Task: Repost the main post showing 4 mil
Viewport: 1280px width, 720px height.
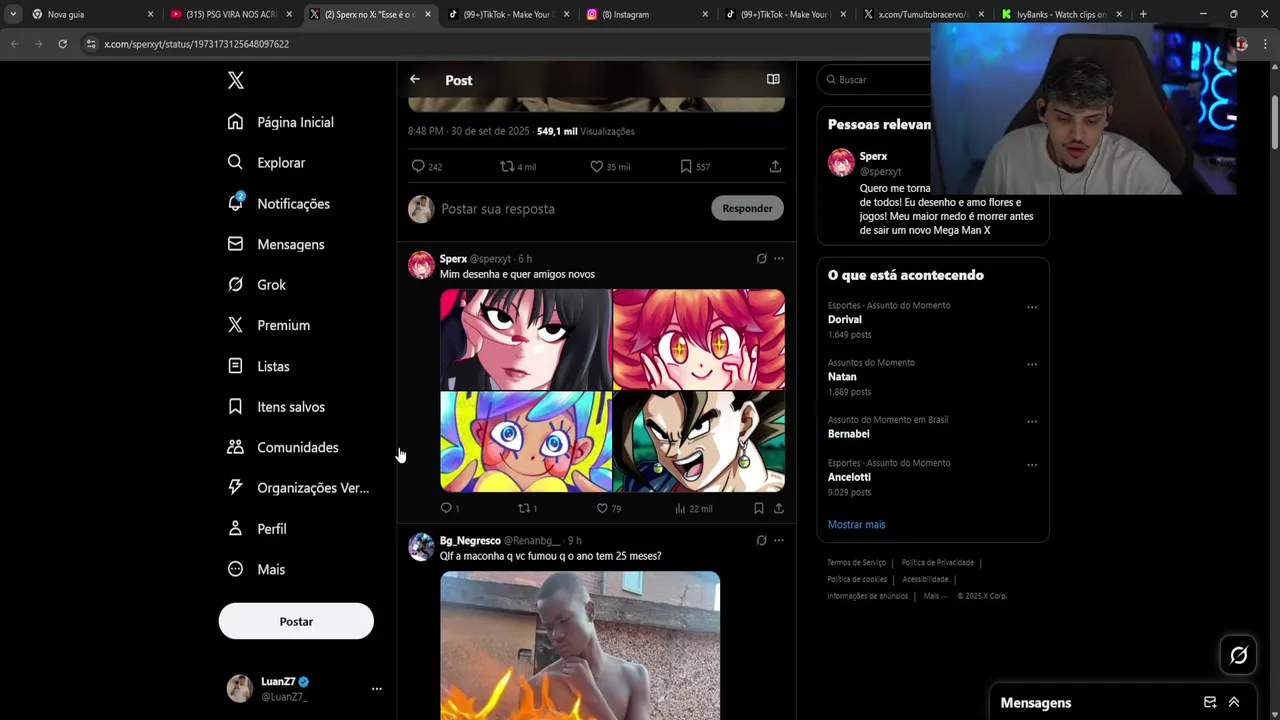Action: click(518, 167)
